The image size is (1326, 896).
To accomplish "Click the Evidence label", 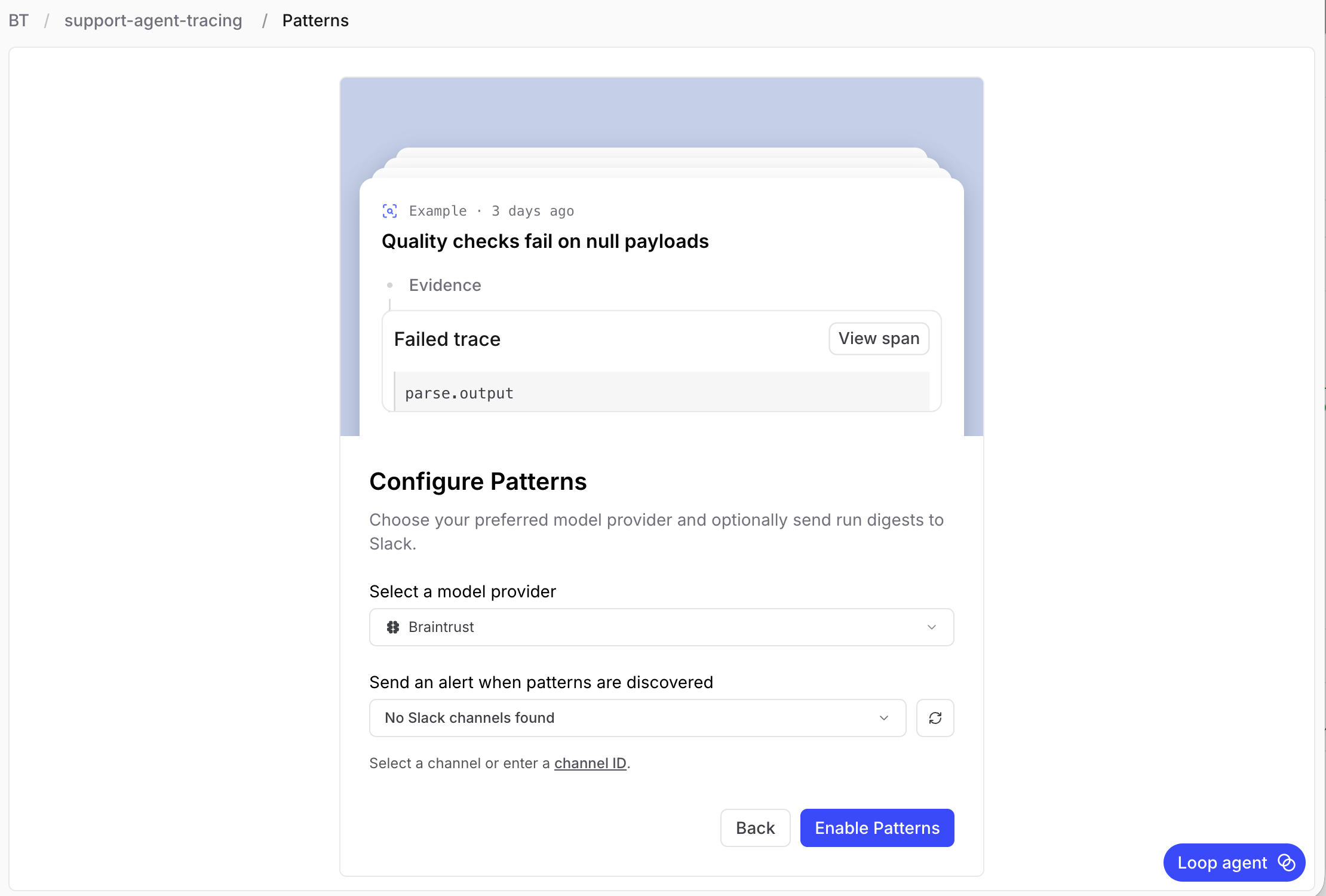I will pyautogui.click(x=445, y=285).
